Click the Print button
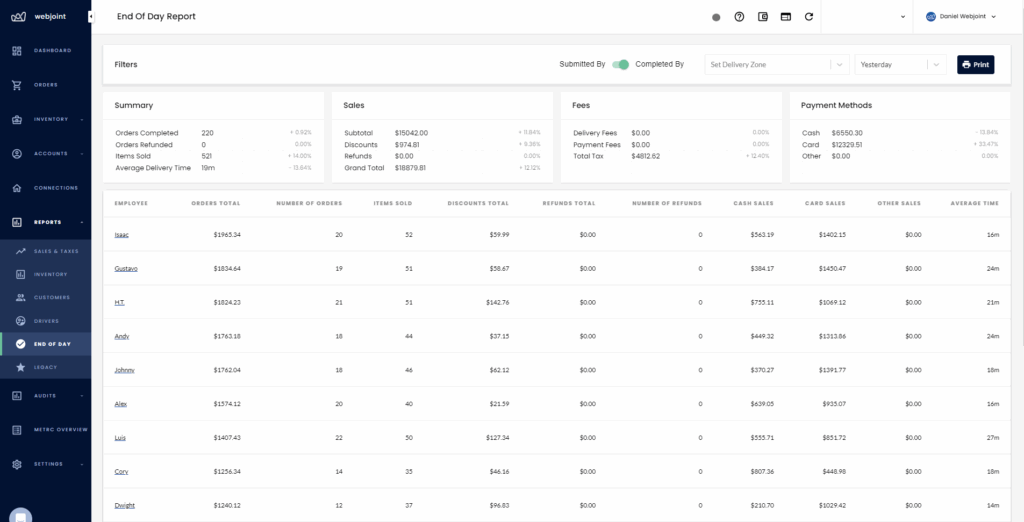This screenshot has height=522, width=1024. [975, 64]
